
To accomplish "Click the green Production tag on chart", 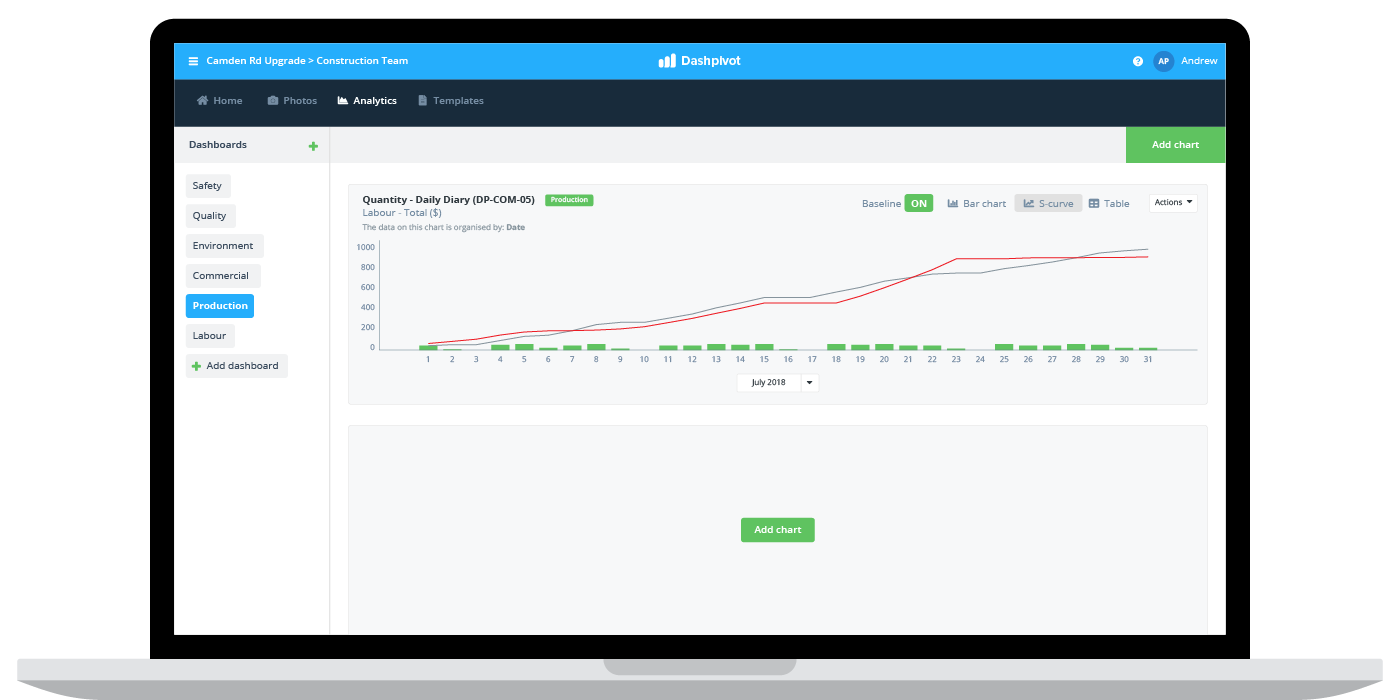I will pos(569,200).
